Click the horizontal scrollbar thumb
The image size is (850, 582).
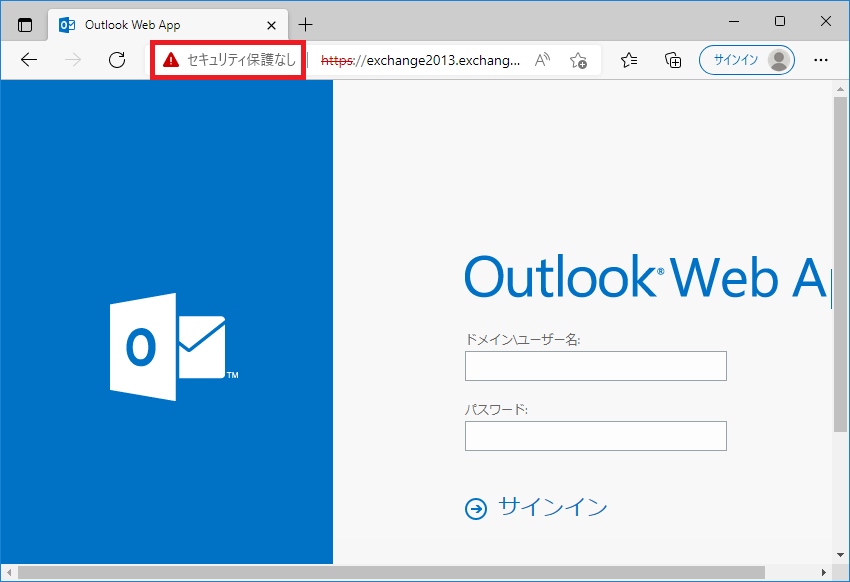click(x=391, y=572)
